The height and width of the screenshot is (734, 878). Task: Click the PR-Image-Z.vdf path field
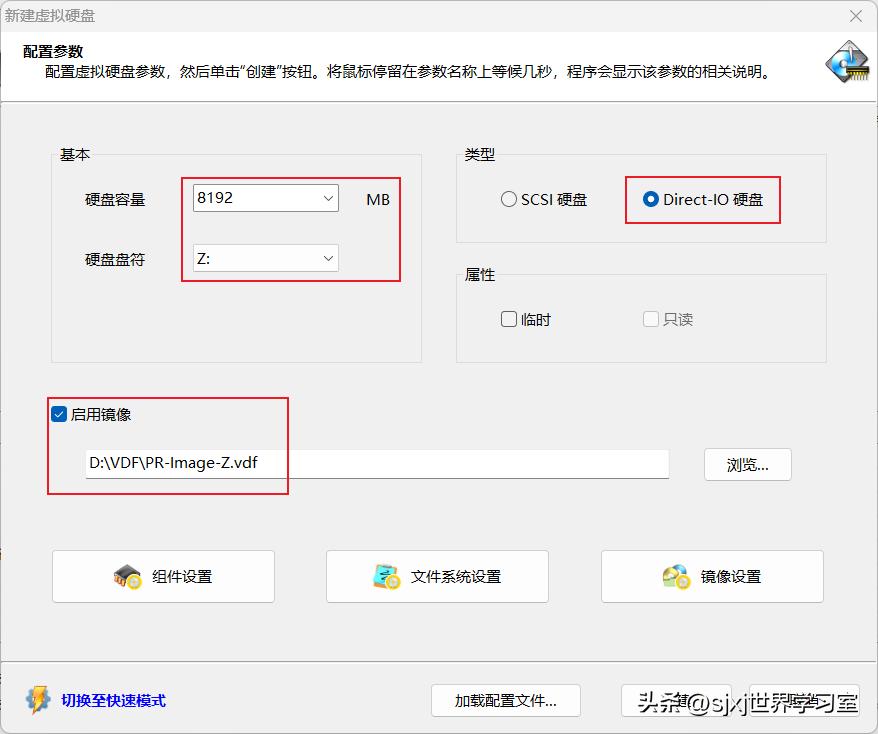pyautogui.click(x=300, y=463)
